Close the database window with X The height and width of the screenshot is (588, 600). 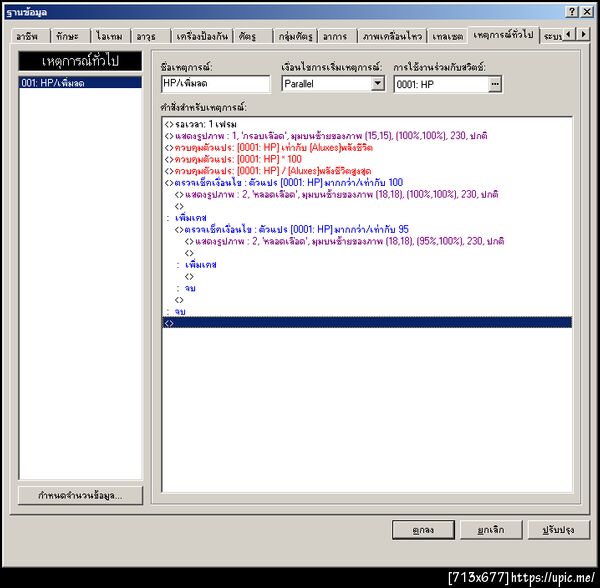click(587, 12)
